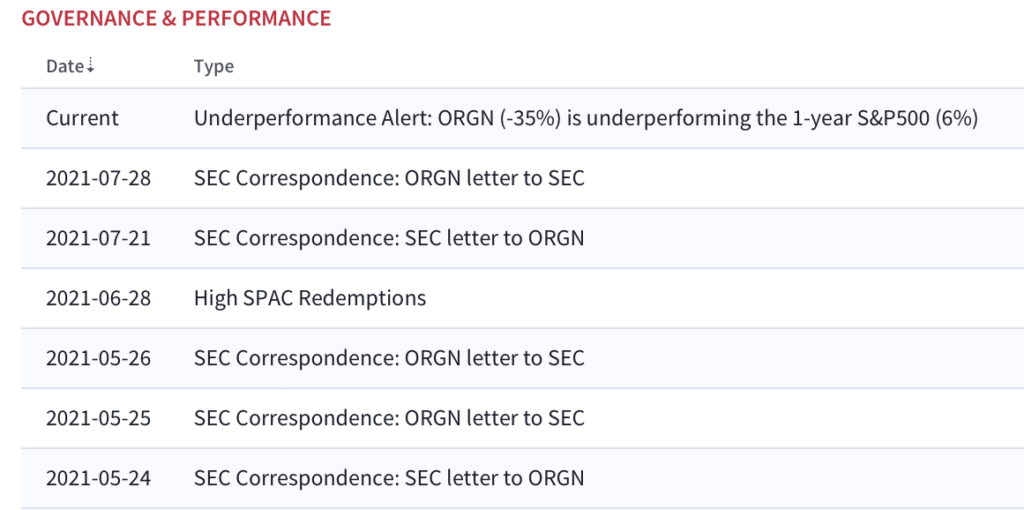Click blank space right of High SPAC Redemptions
1024x510 pixels.
(725, 298)
